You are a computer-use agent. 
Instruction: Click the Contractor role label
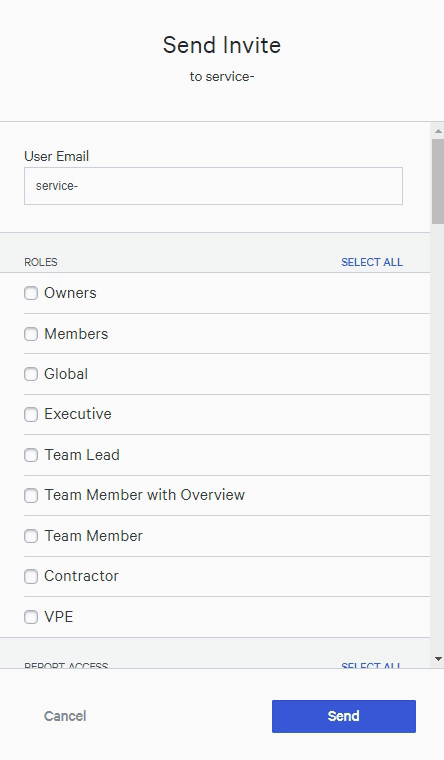coord(81,576)
